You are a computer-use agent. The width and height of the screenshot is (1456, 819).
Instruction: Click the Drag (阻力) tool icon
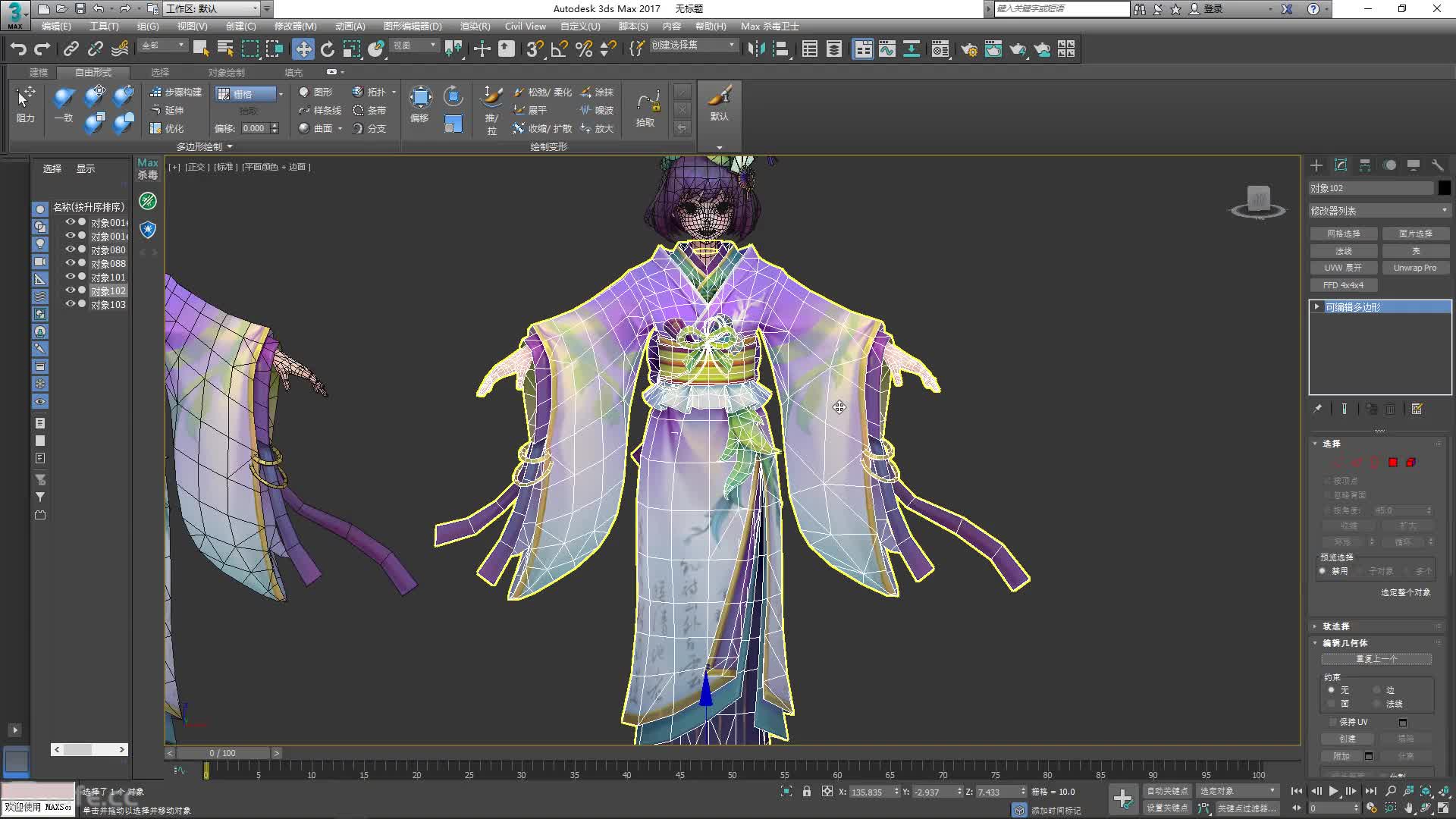click(x=25, y=104)
